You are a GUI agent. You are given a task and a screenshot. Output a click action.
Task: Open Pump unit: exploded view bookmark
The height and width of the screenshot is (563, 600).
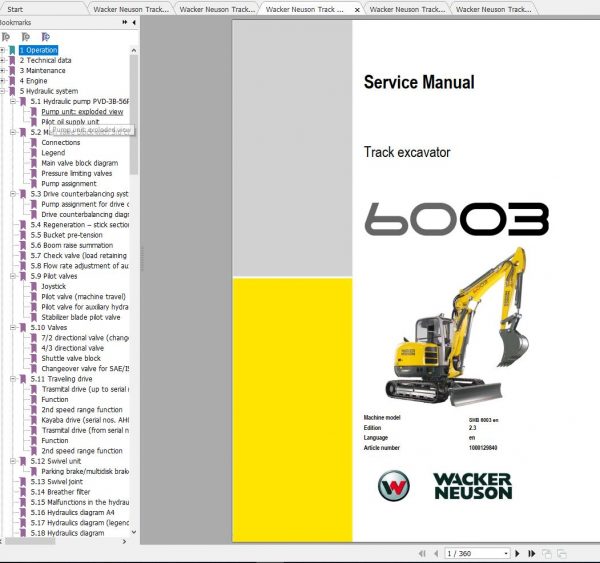click(82, 112)
